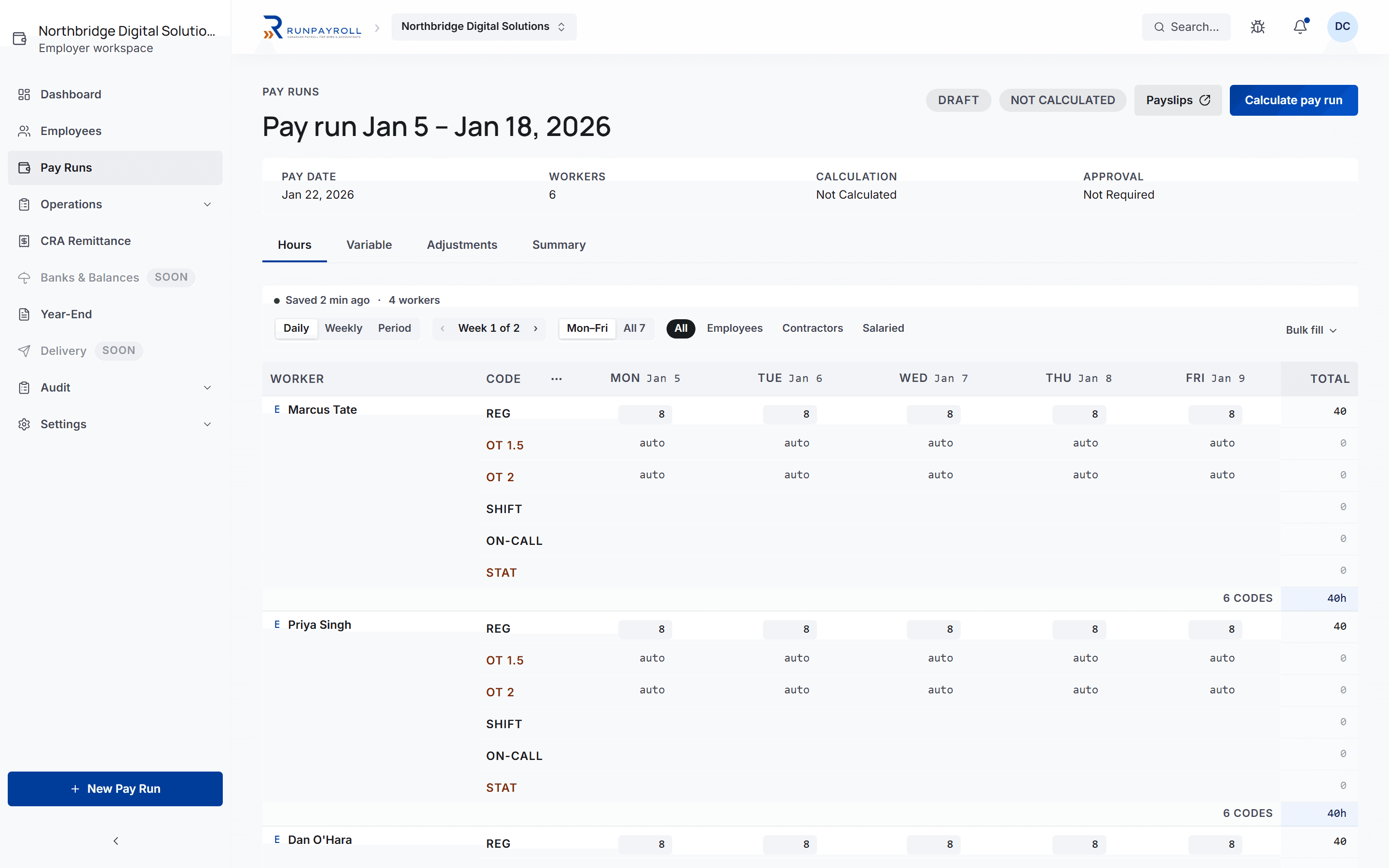Click the Banks & Balances umbrella icon

[24, 278]
